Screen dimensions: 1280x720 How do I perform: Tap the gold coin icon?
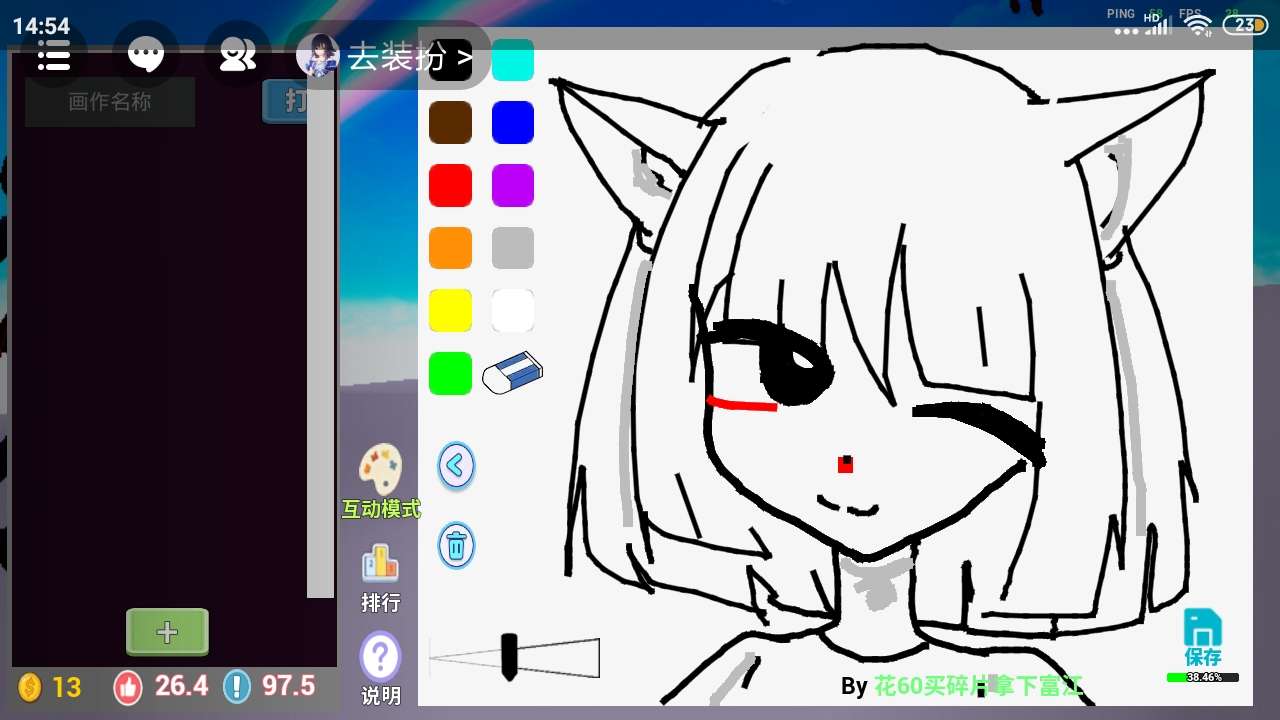(31, 687)
